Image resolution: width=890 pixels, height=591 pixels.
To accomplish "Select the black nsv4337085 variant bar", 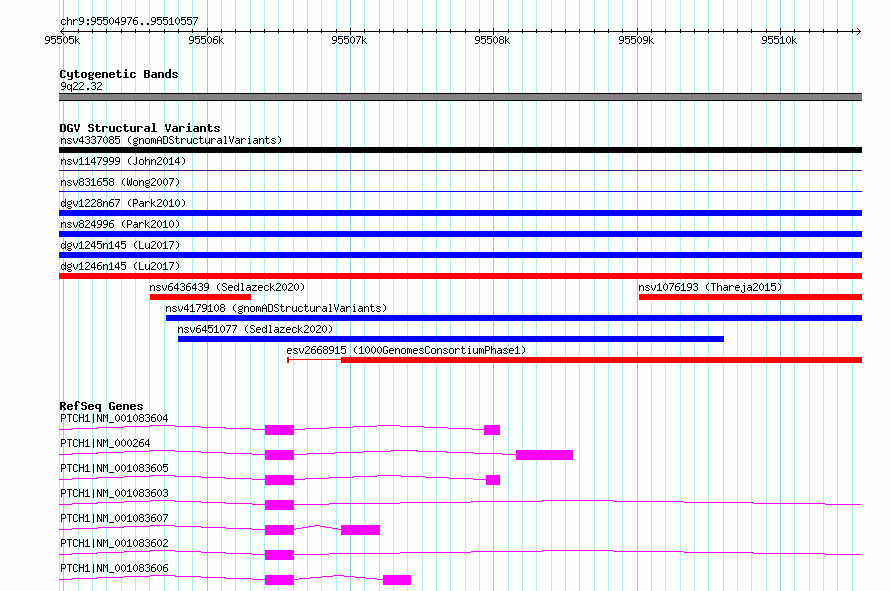I will point(460,150).
